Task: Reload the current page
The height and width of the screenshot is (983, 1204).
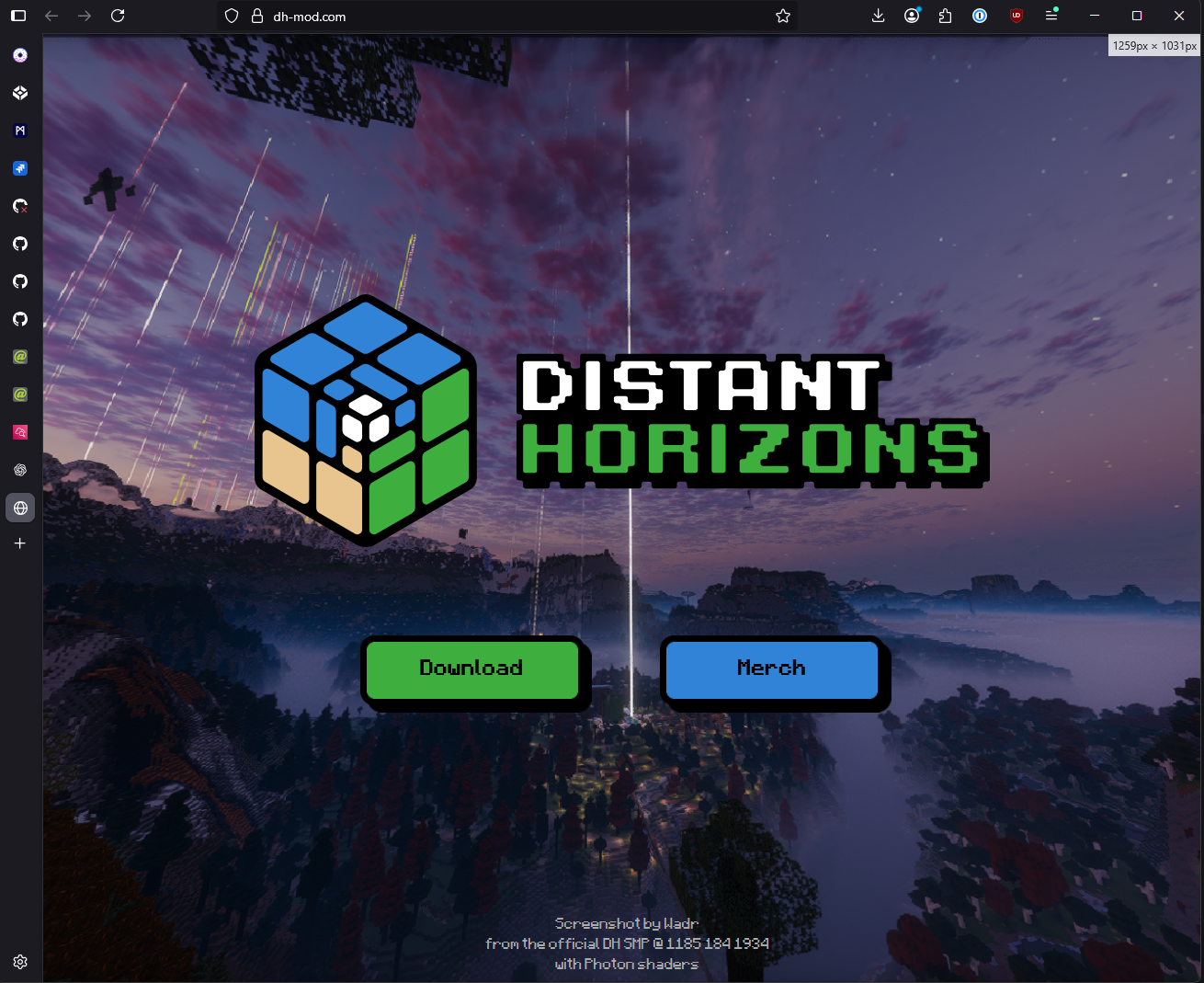Action: 118,16
